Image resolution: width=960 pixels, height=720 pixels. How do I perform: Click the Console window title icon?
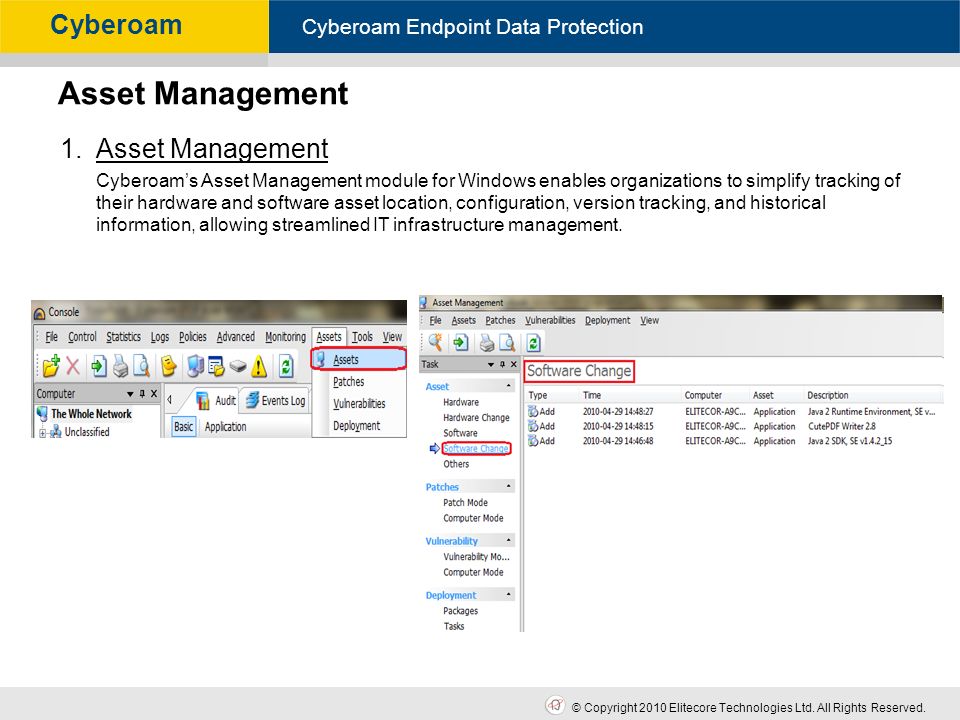[x=40, y=313]
